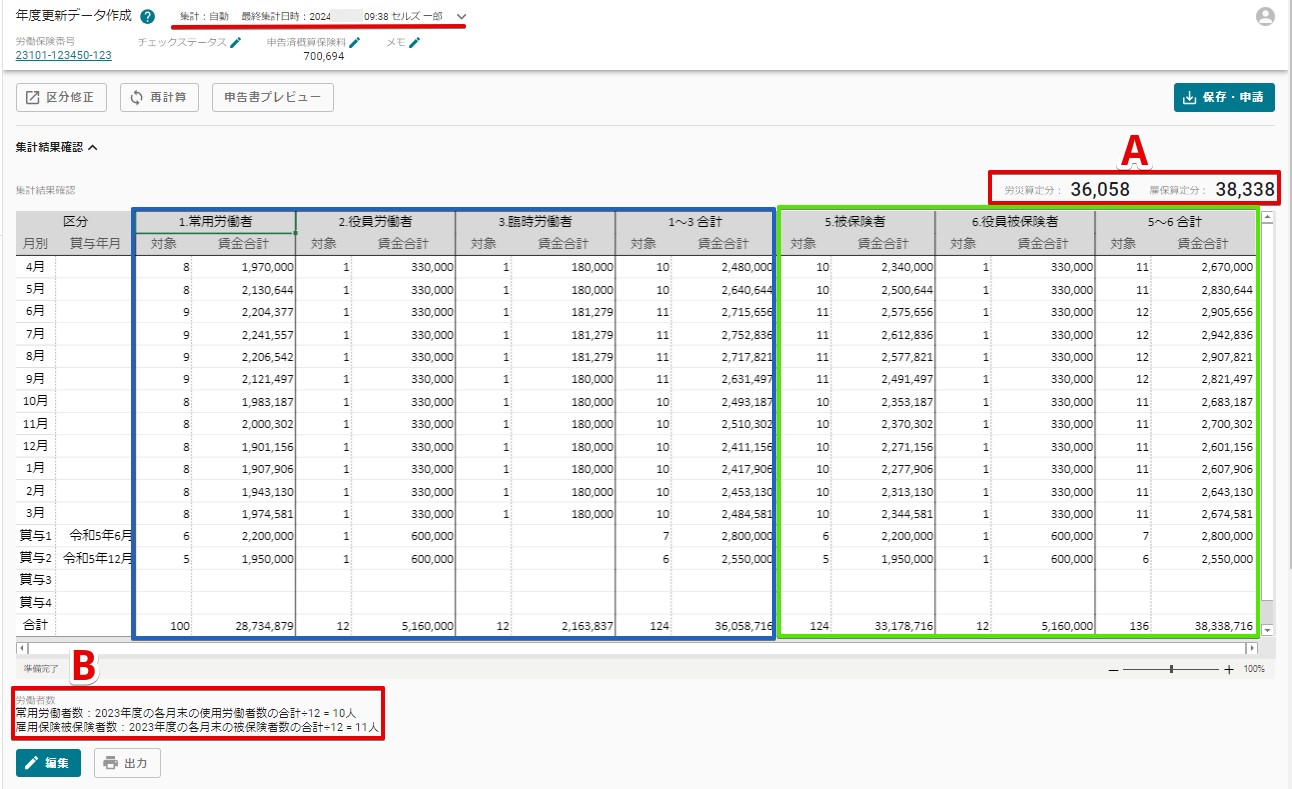This screenshot has width=1292, height=789.
Task: Edit メモ with pencil icon
Action: (415, 42)
